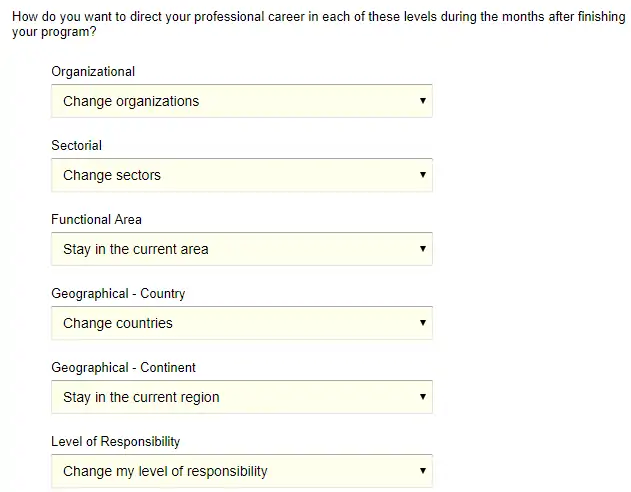
Task: Select the Functional Area label text
Action: click(x=97, y=220)
